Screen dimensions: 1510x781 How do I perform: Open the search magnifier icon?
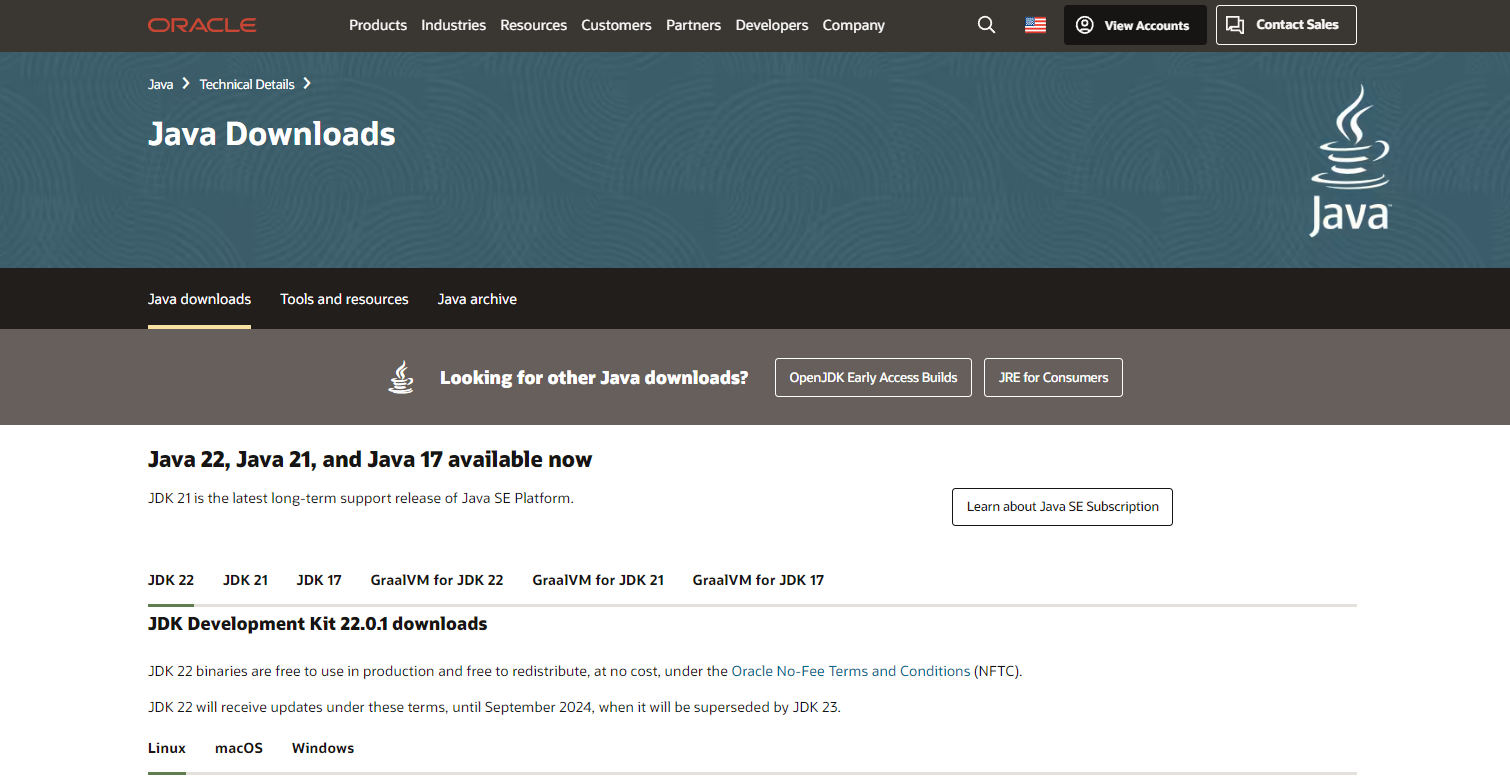coord(986,25)
